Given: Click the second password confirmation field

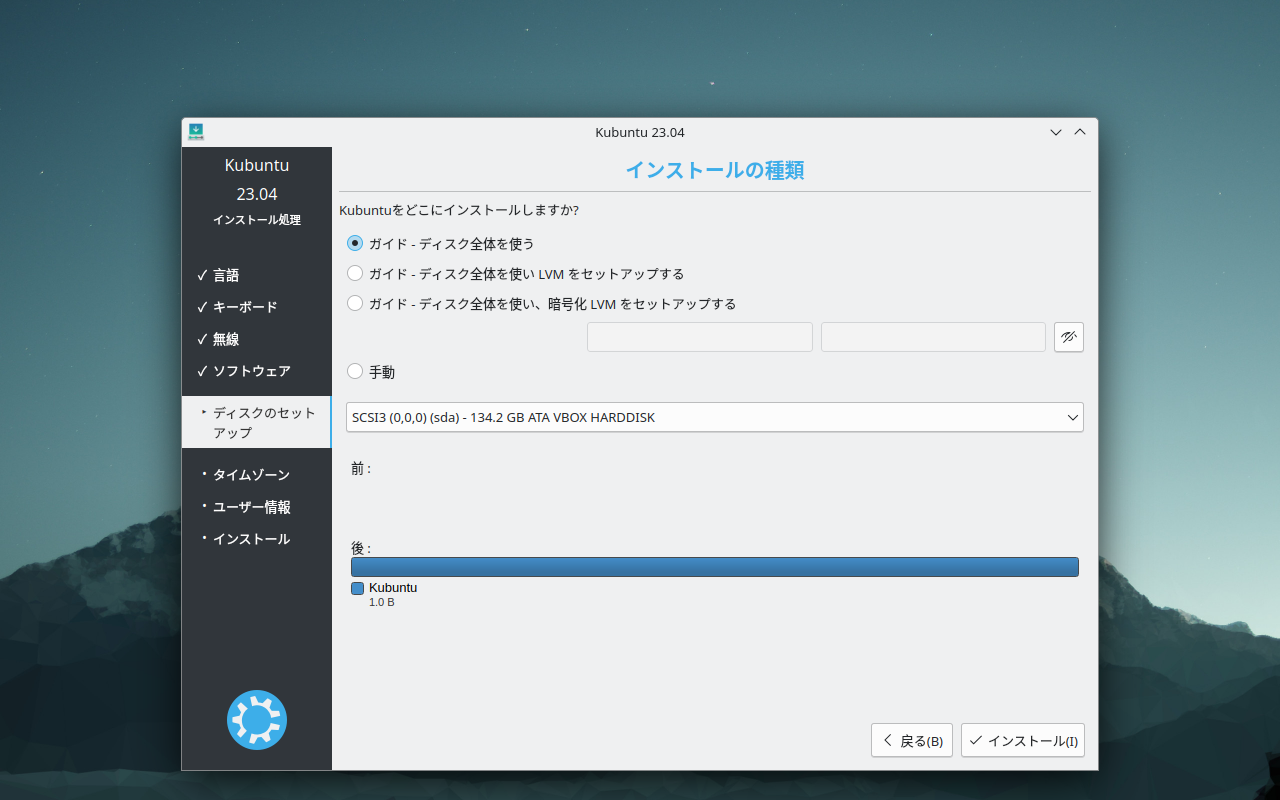Looking at the screenshot, I should point(933,337).
